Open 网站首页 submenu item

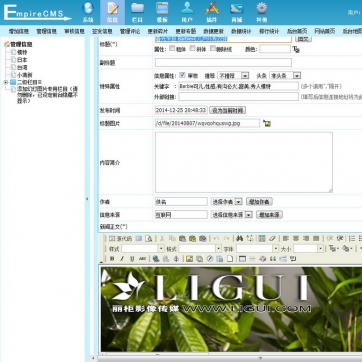pyautogui.click(x=325, y=31)
